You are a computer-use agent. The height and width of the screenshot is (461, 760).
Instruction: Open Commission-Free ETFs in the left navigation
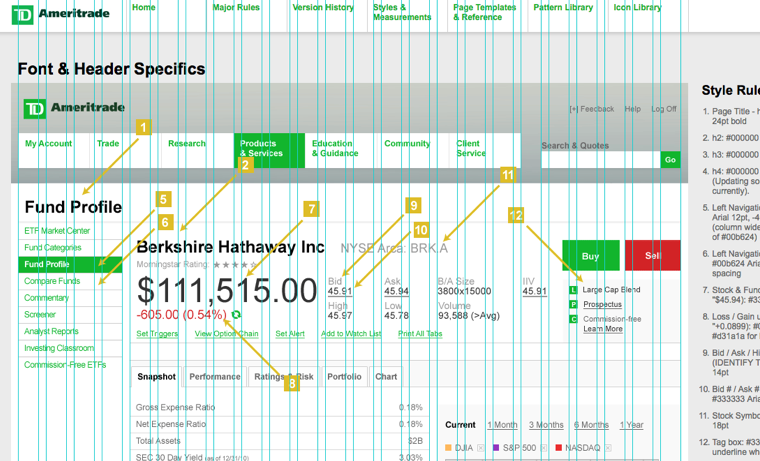pyautogui.click(x=65, y=365)
